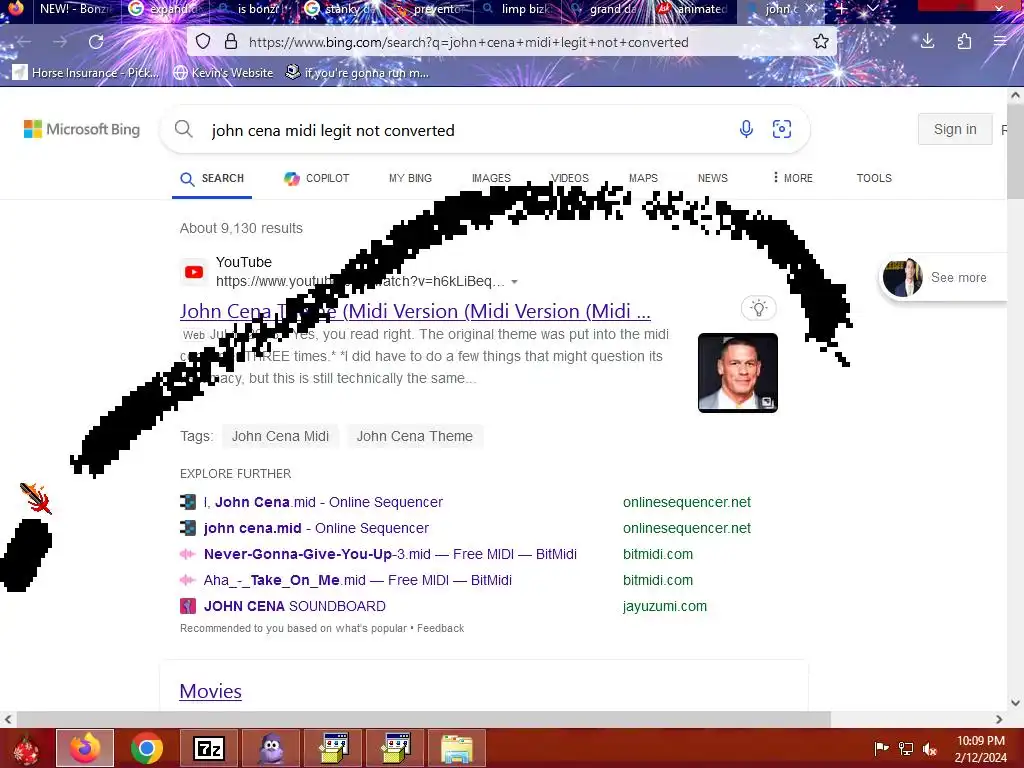Open tracking protection shield icon in address bar
Screen dimensions: 1024x768
203,42
